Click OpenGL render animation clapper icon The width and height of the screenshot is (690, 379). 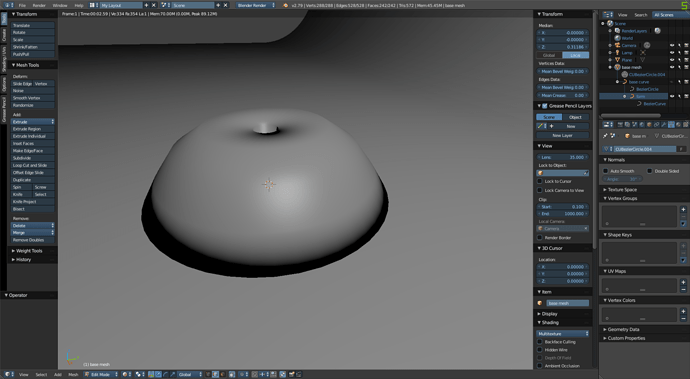[x=299, y=374]
